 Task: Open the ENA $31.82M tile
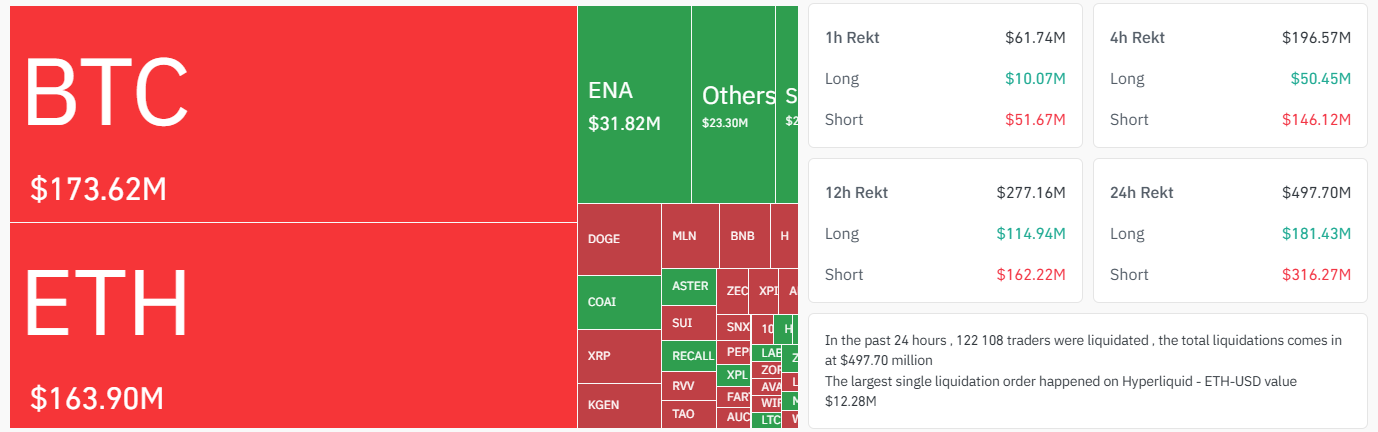point(634,105)
